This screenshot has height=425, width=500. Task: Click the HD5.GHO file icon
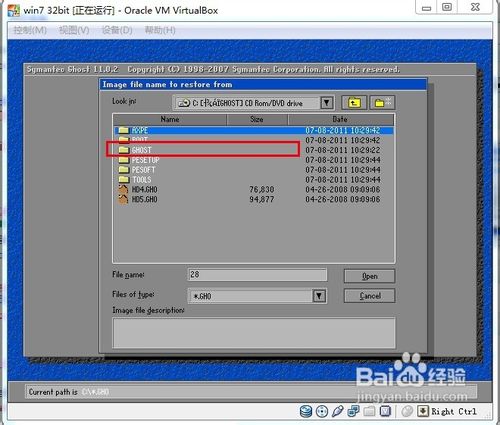(x=124, y=199)
